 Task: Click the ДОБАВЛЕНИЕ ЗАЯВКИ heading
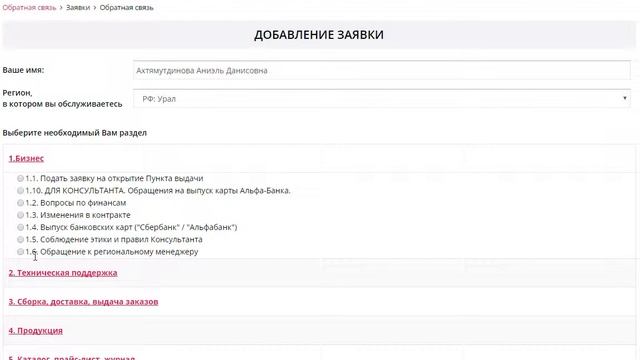319,35
